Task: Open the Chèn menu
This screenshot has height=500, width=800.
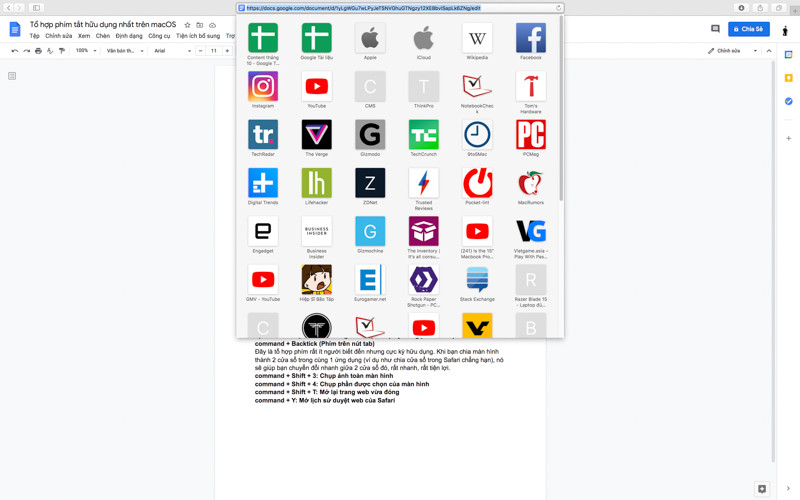Action: 103,36
